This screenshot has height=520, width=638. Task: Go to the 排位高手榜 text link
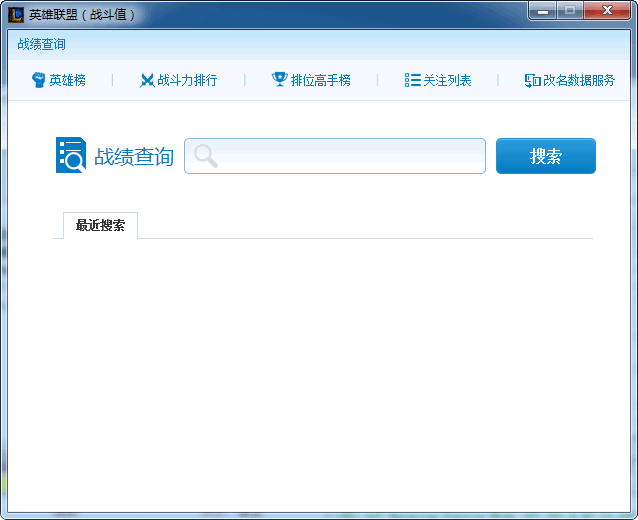tap(320, 80)
